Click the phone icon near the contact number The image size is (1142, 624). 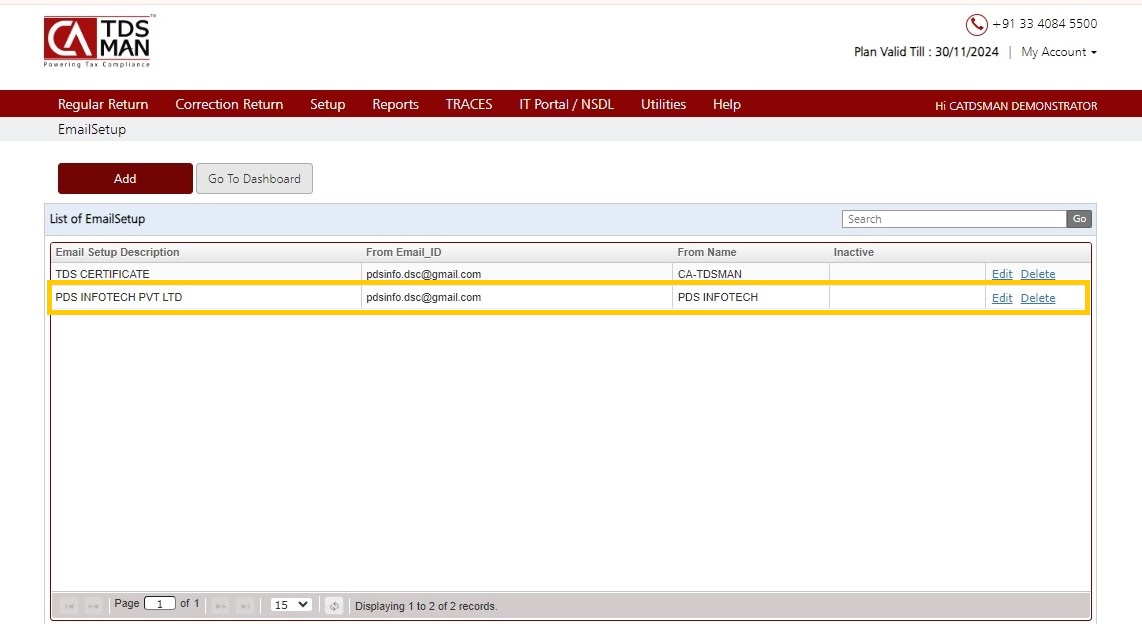pyautogui.click(x=976, y=25)
